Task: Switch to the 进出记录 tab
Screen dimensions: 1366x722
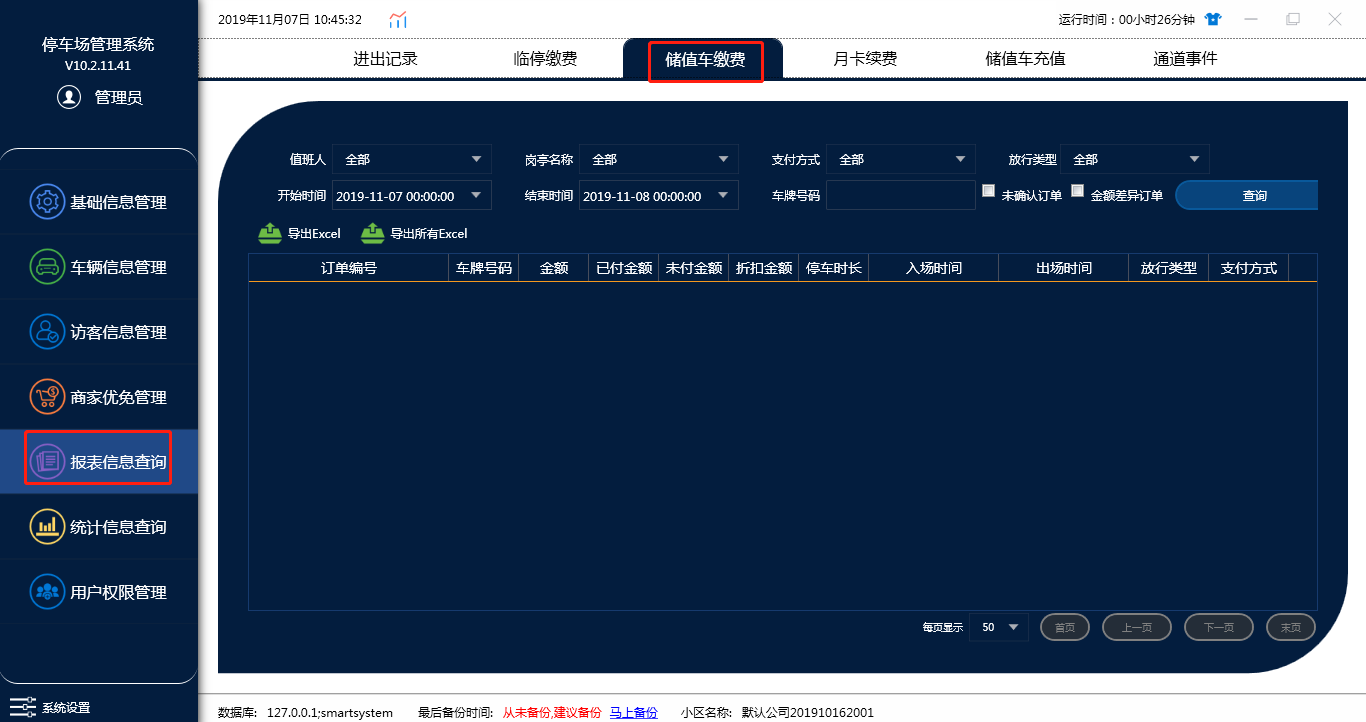Action: (x=385, y=59)
